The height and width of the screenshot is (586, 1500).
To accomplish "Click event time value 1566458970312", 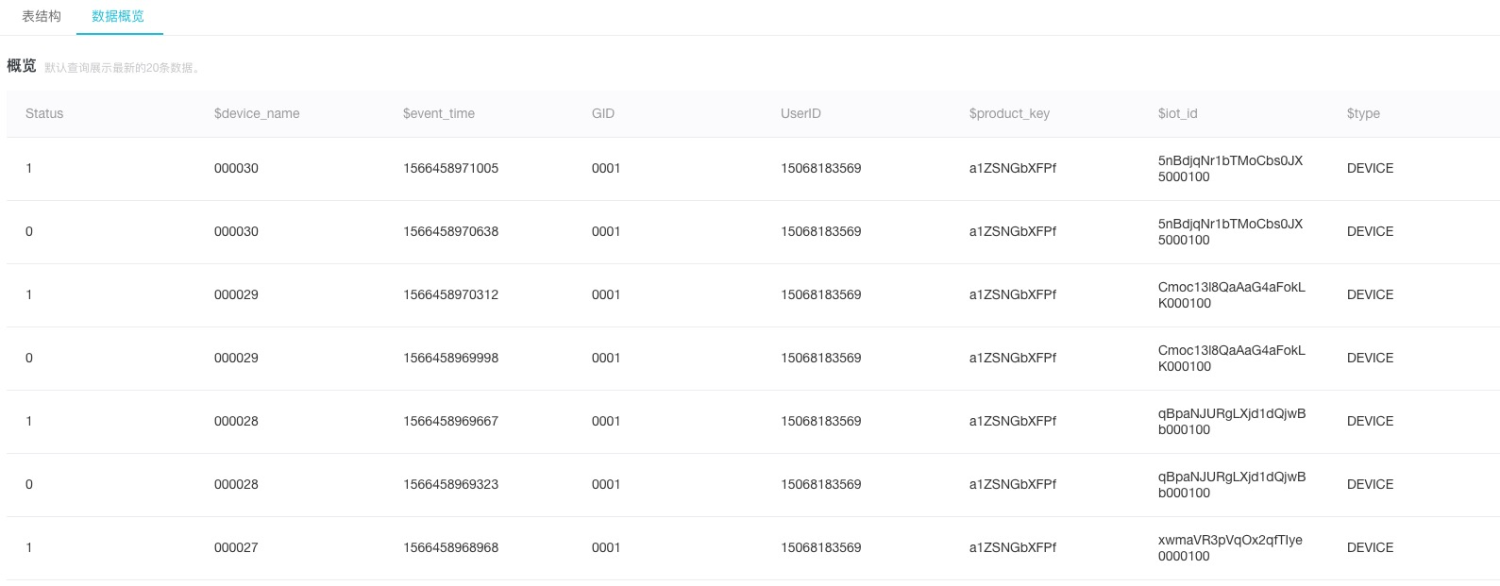I will click(451, 295).
